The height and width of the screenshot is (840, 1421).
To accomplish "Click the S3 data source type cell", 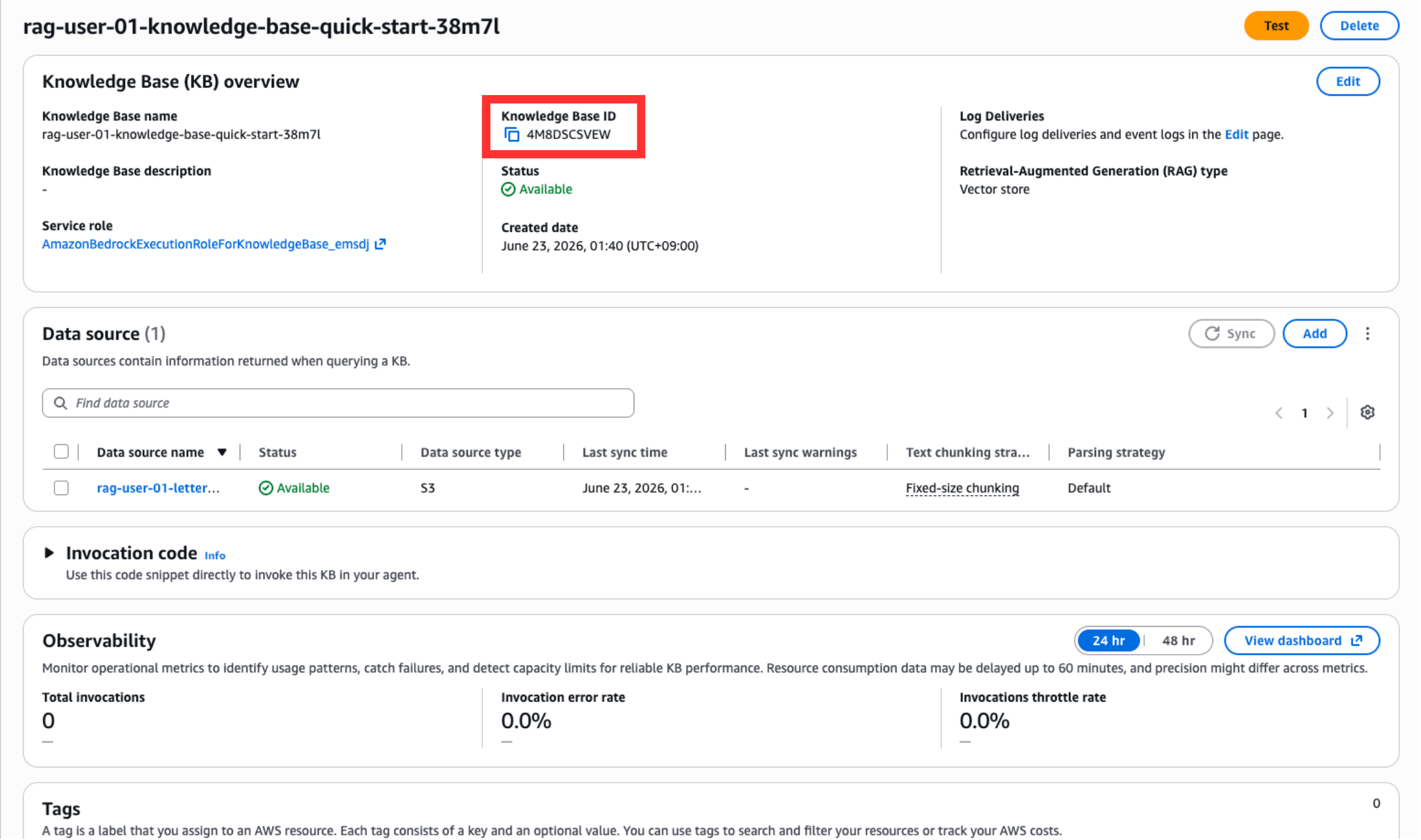I will 428,488.
